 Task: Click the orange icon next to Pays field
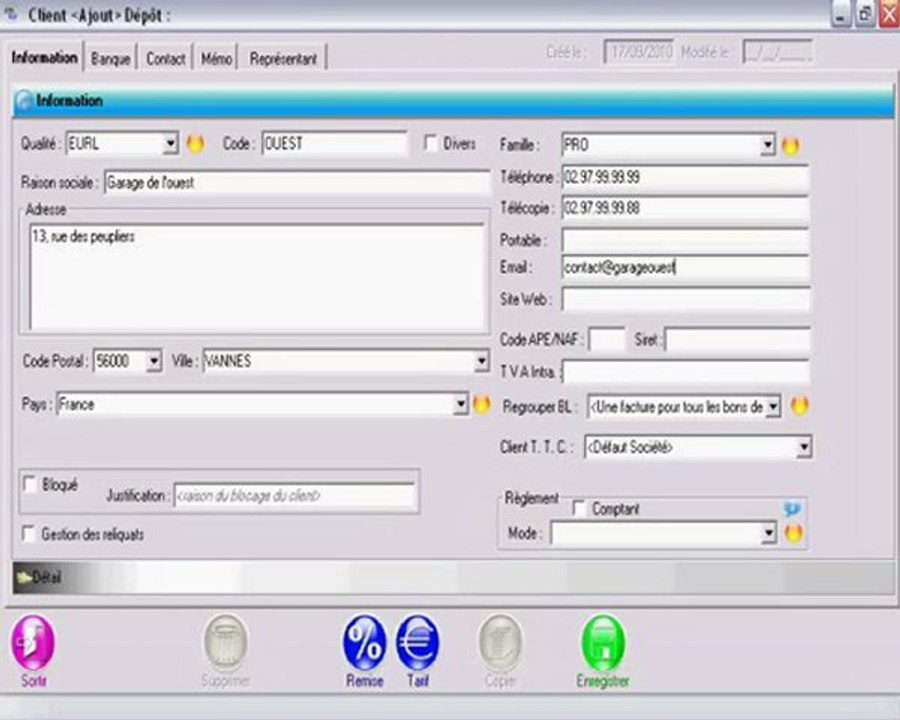pyautogui.click(x=482, y=405)
